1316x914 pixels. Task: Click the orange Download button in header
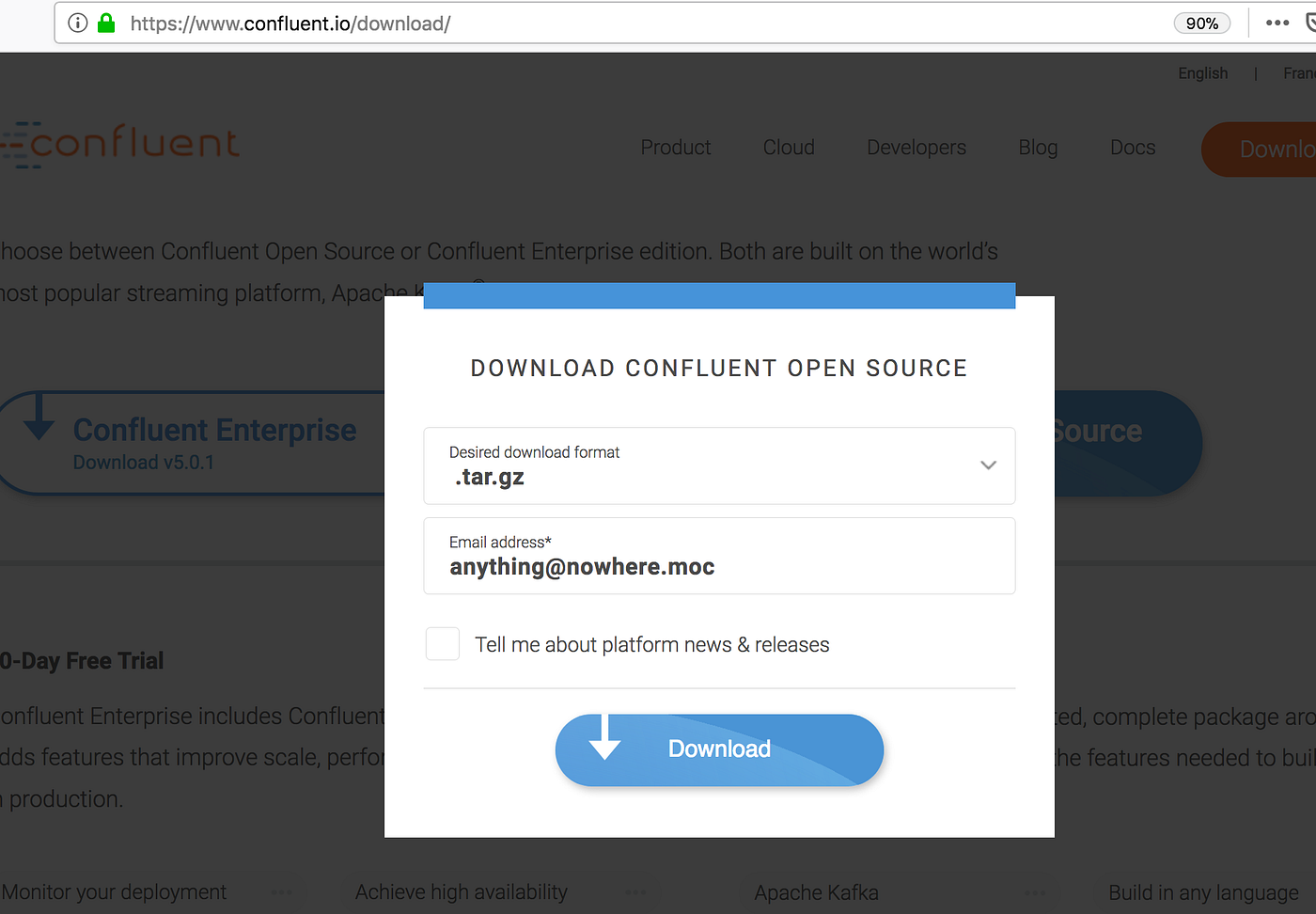point(1259,150)
